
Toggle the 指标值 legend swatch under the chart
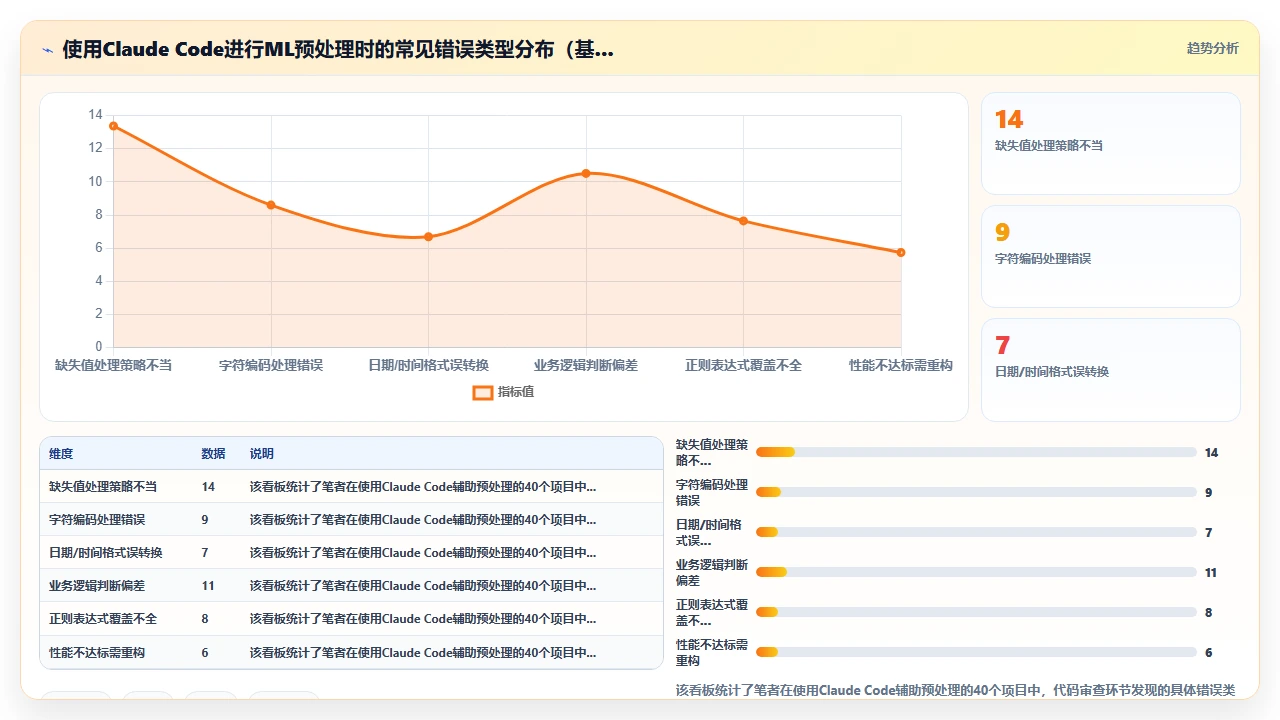[x=482, y=392]
